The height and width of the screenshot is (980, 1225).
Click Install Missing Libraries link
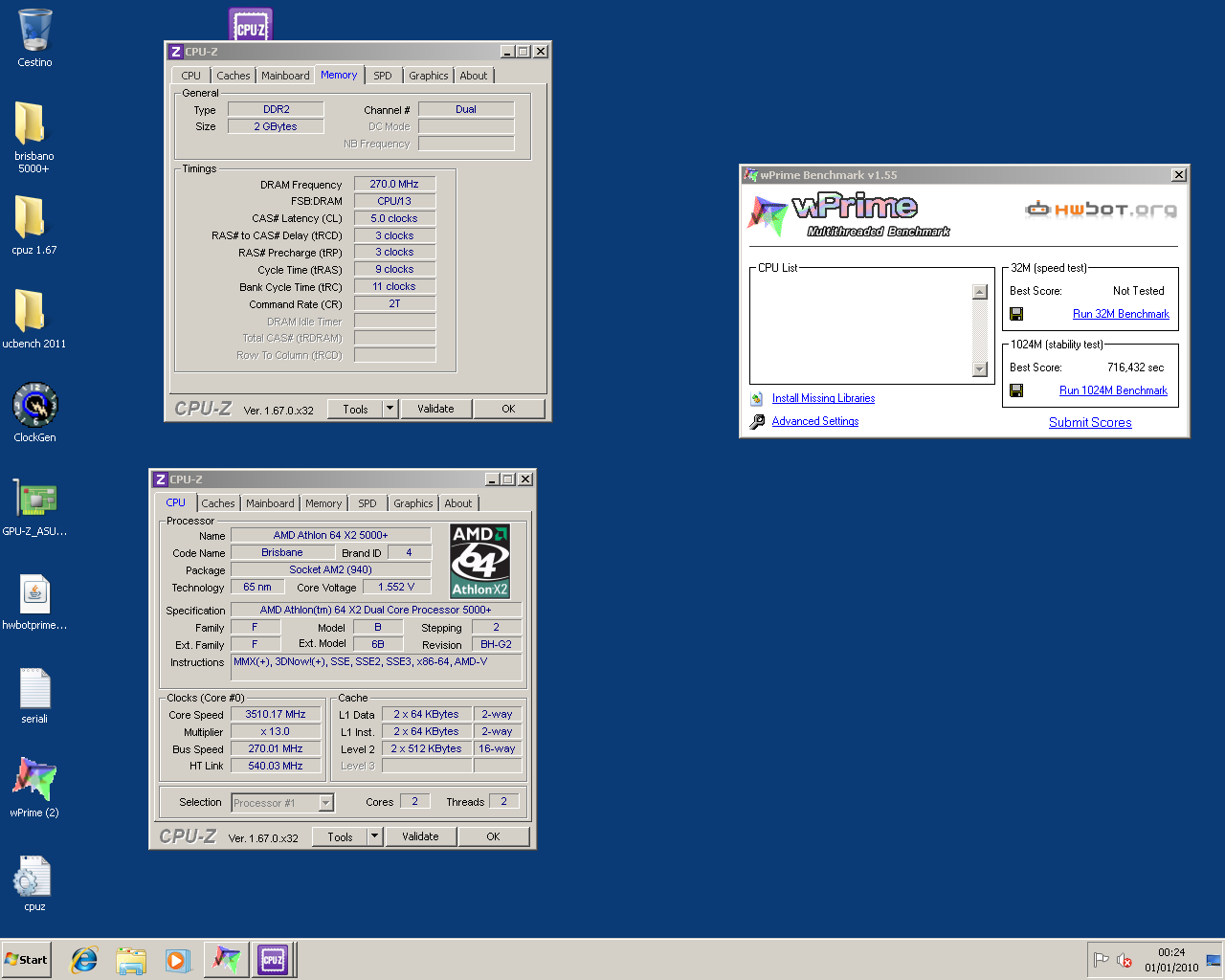coord(823,398)
